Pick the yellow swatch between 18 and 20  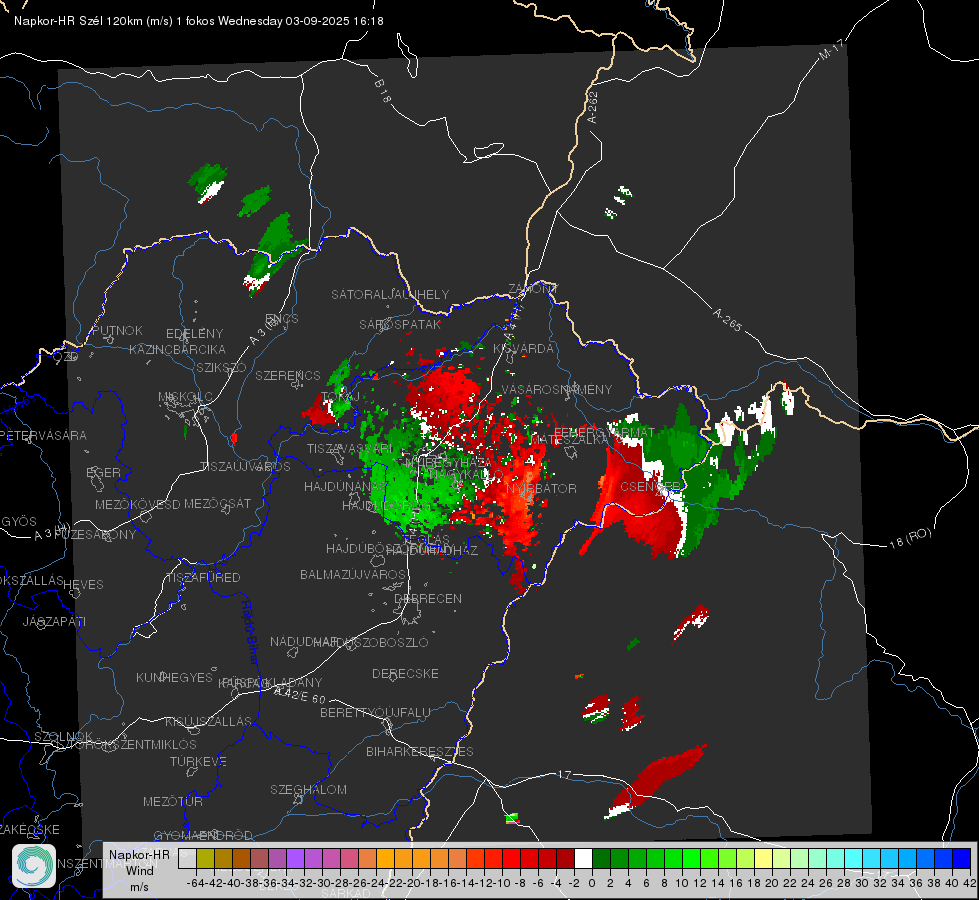click(x=763, y=858)
